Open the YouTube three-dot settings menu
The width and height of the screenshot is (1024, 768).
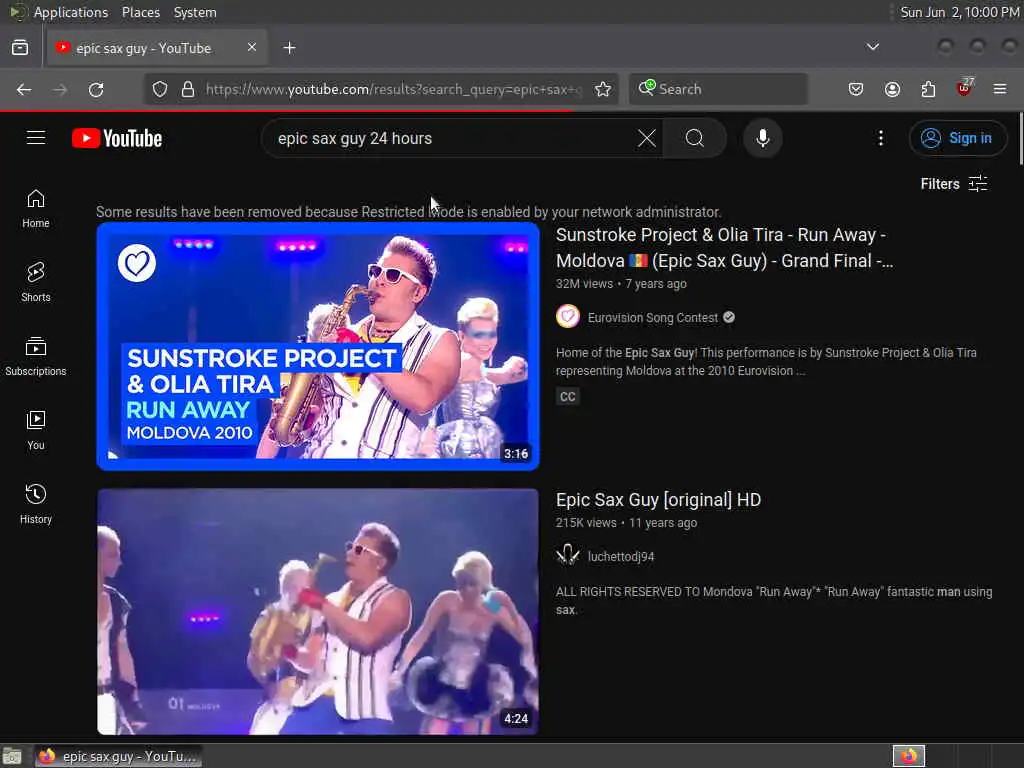(x=880, y=138)
